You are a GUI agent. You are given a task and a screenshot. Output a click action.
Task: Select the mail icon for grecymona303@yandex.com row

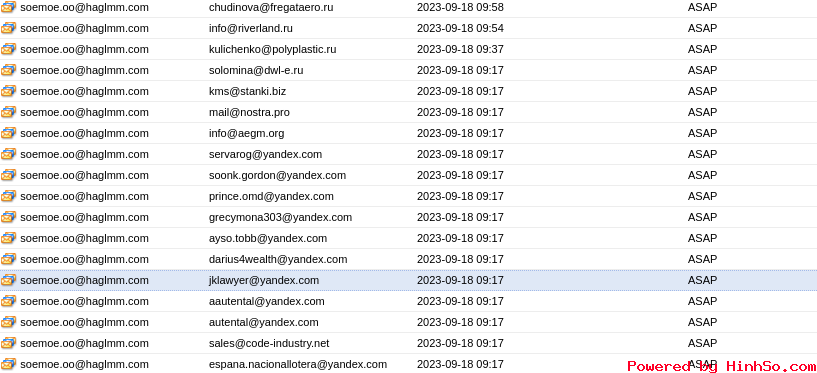8,217
